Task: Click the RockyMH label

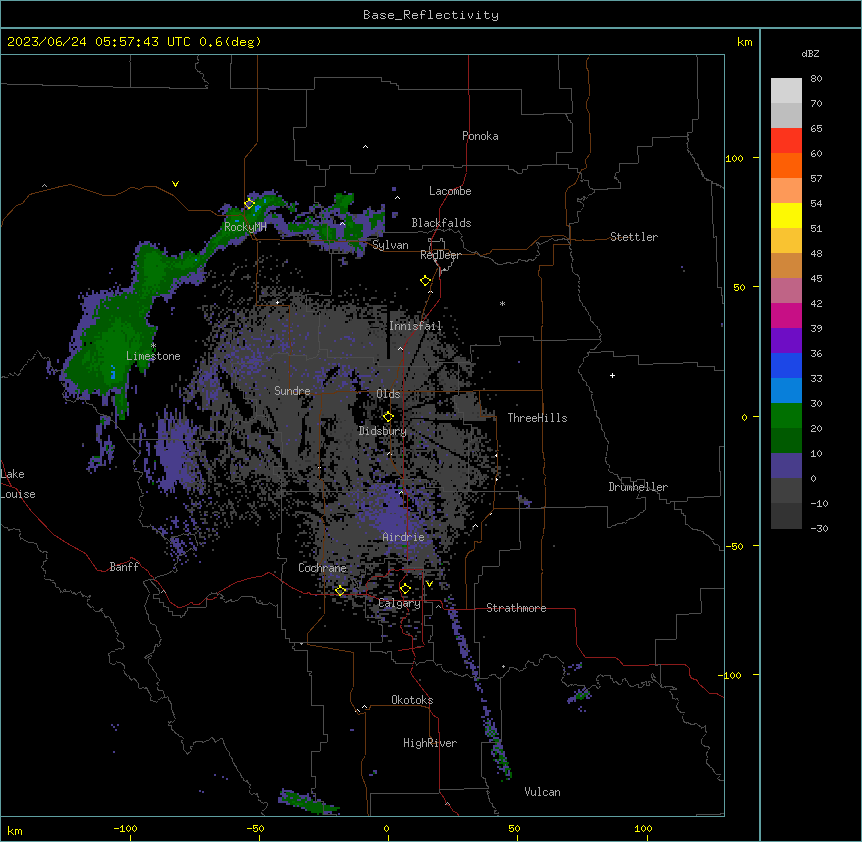Action: tap(245, 227)
